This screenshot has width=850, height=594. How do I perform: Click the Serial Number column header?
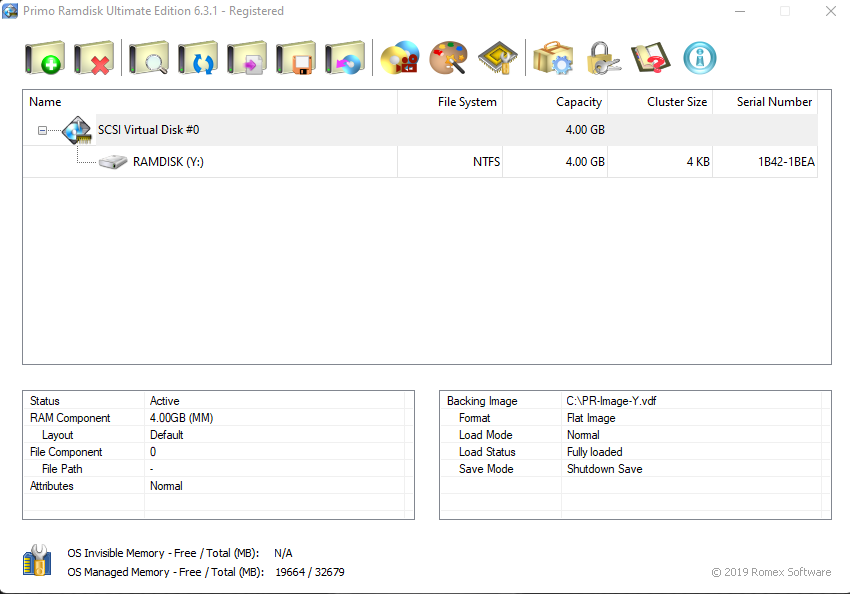point(774,102)
